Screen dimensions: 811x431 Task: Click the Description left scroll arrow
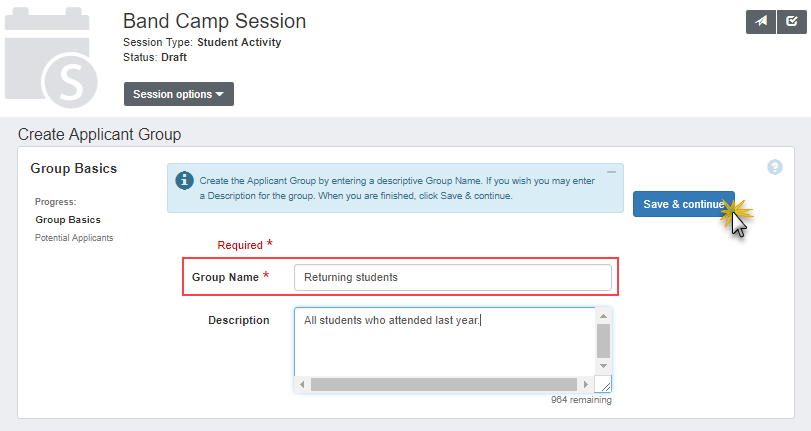[x=302, y=385]
